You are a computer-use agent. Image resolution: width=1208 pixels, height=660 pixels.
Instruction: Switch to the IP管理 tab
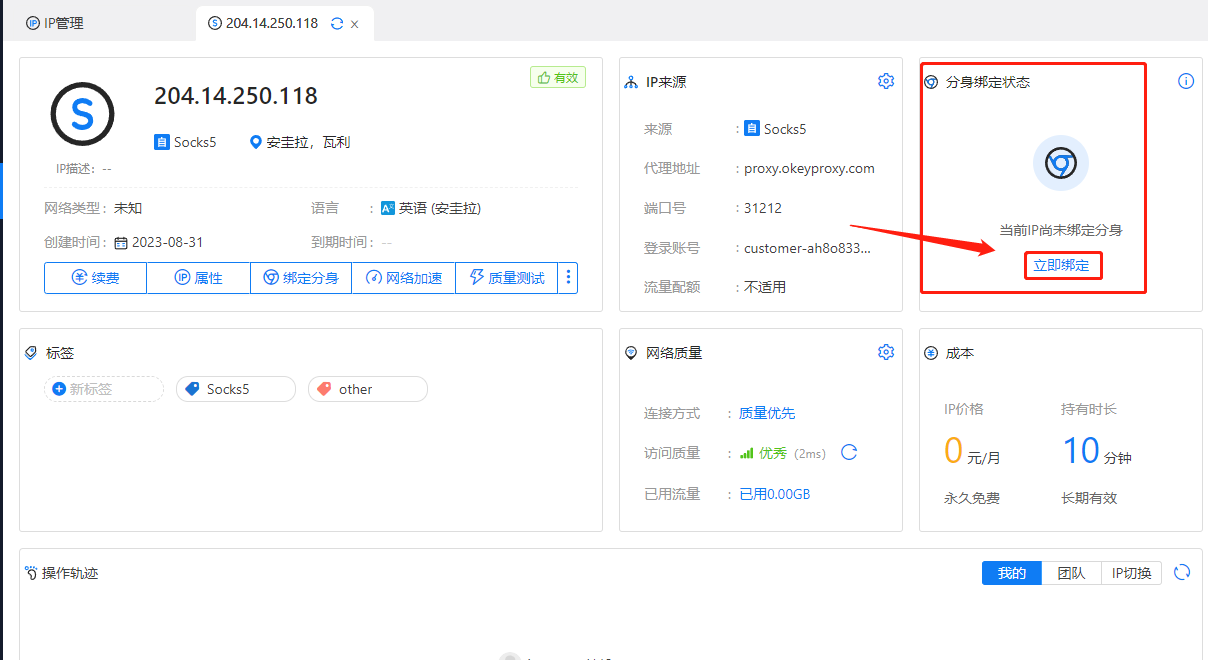(55, 23)
